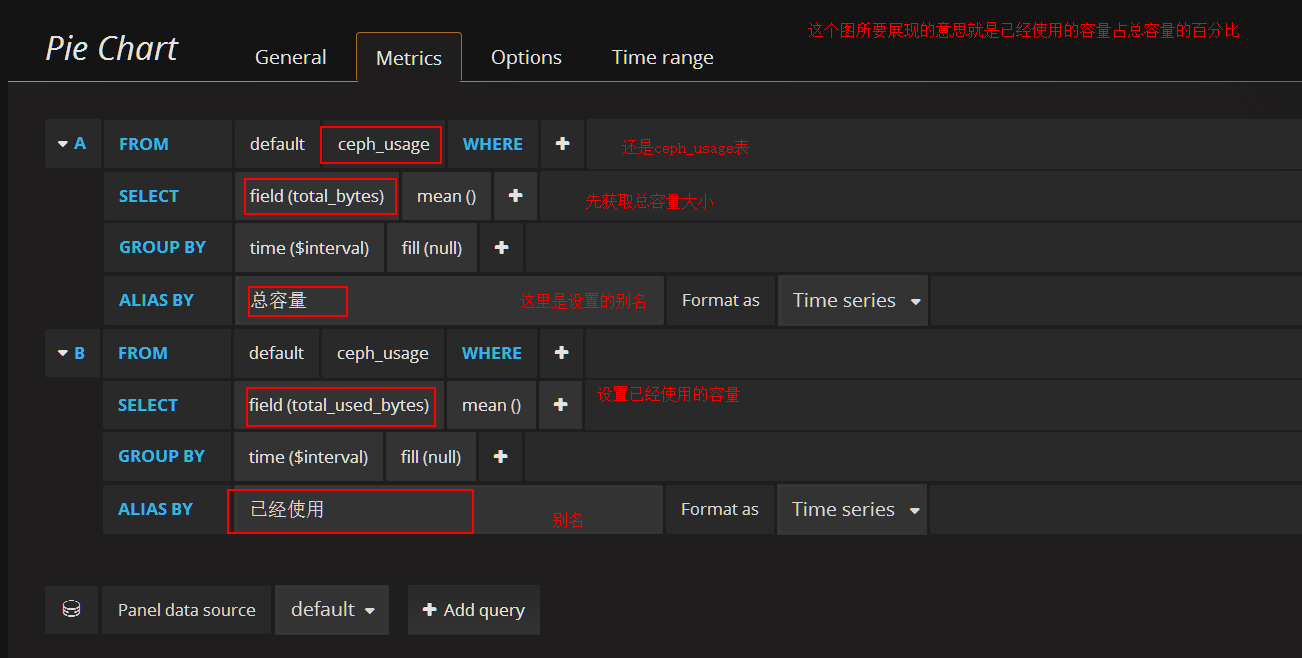Click the plus icon in query A SELECT row
Image resolution: width=1302 pixels, height=658 pixels.
[515, 196]
